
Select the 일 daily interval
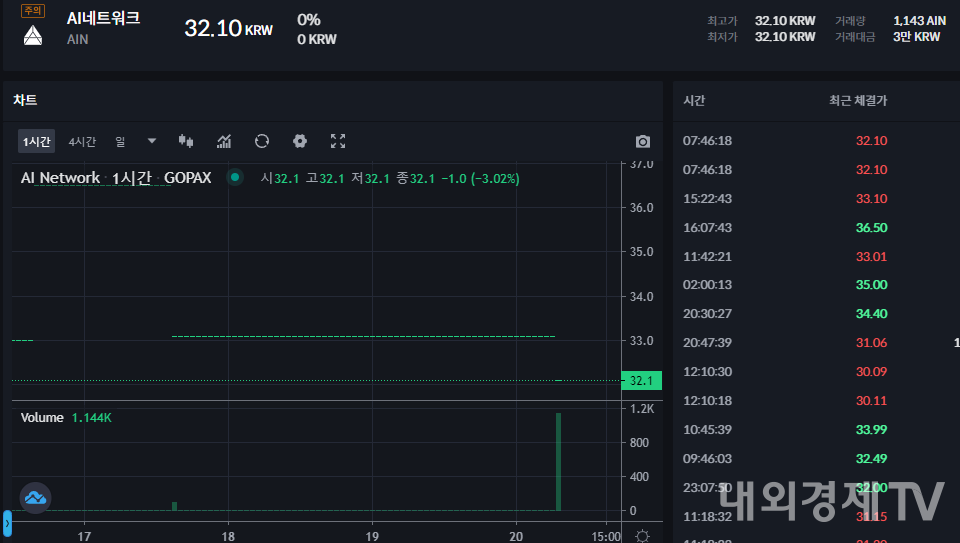120,142
